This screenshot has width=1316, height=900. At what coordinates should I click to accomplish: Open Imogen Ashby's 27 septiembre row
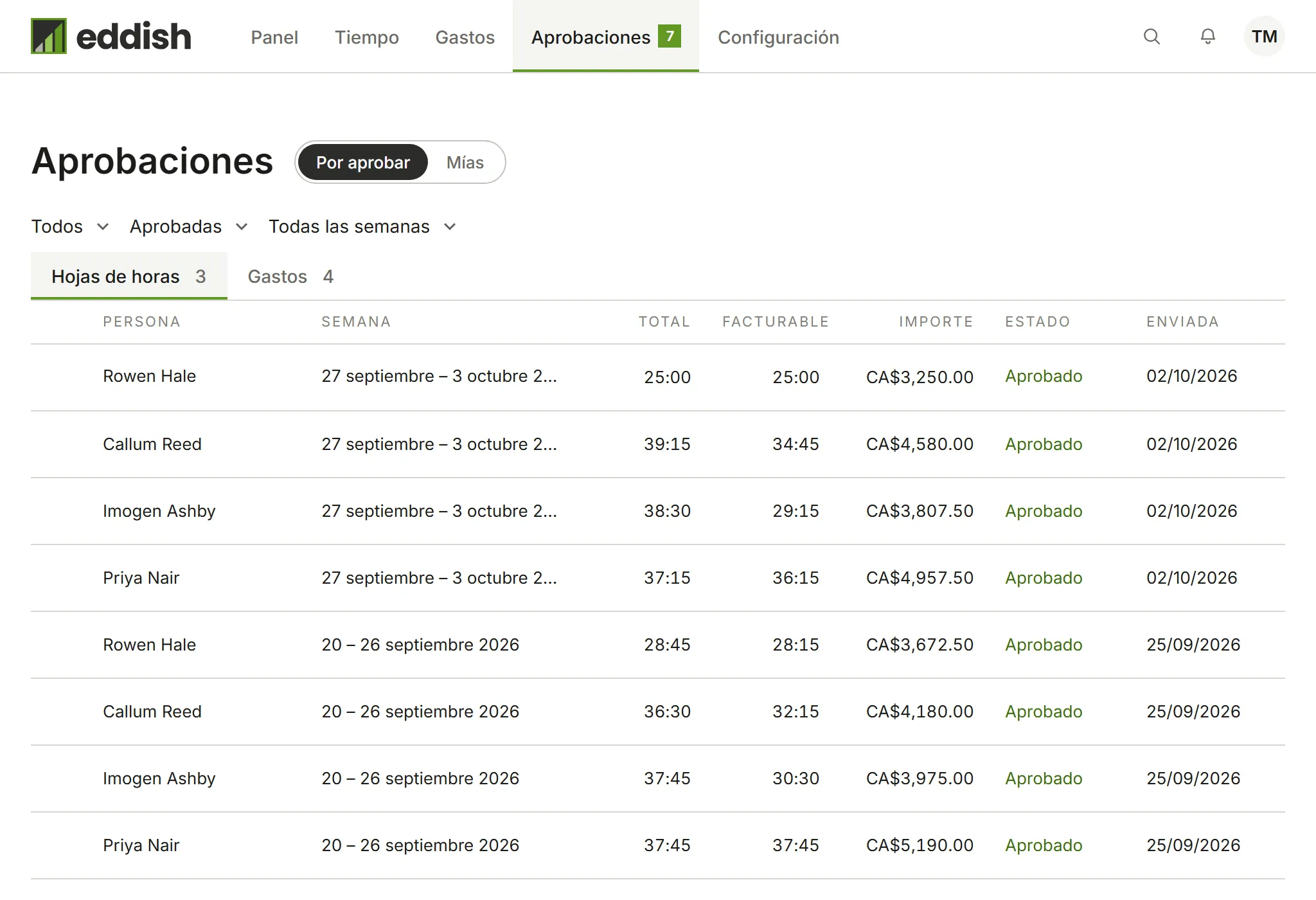(x=658, y=511)
